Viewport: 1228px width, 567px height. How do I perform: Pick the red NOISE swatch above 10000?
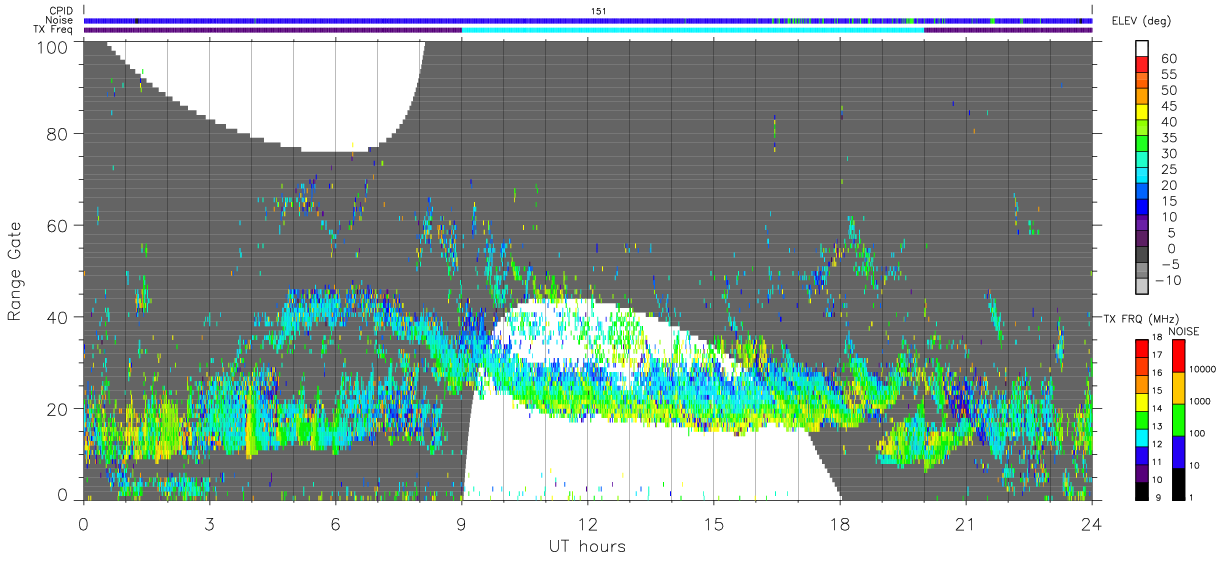[1178, 355]
